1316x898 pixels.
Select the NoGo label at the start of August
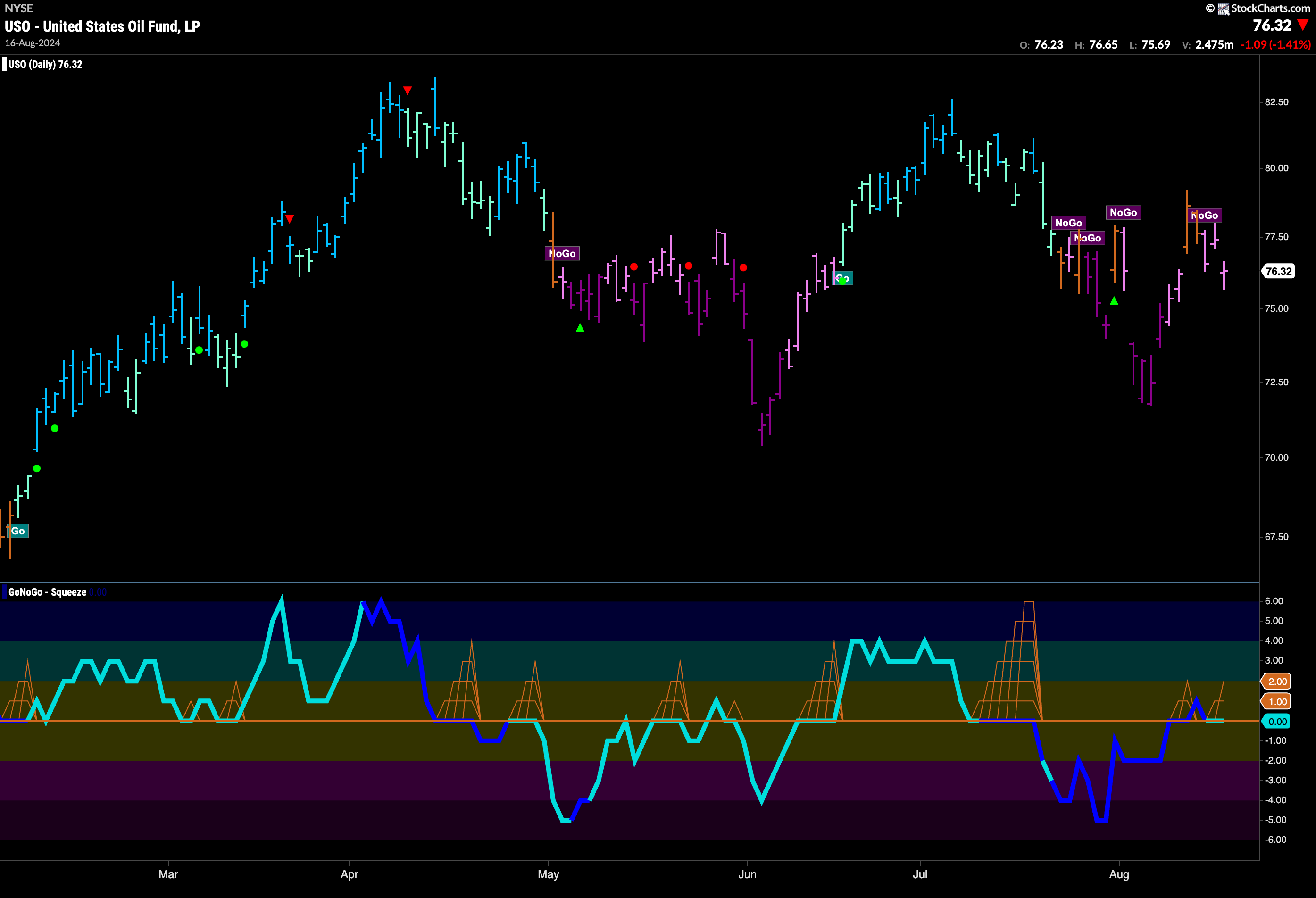click(x=1124, y=213)
